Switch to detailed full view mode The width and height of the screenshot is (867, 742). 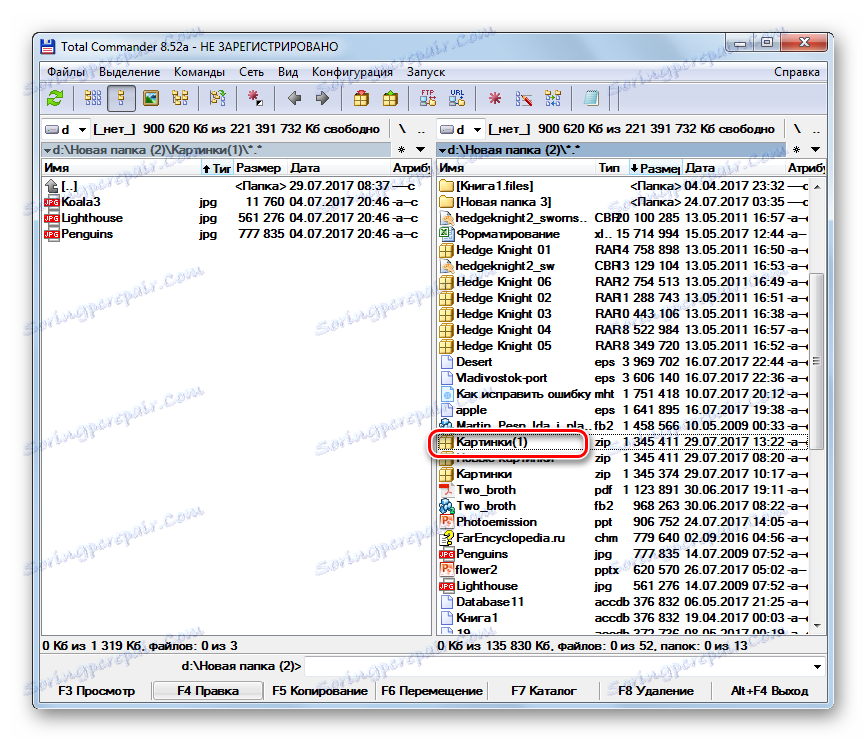pyautogui.click(x=121, y=99)
